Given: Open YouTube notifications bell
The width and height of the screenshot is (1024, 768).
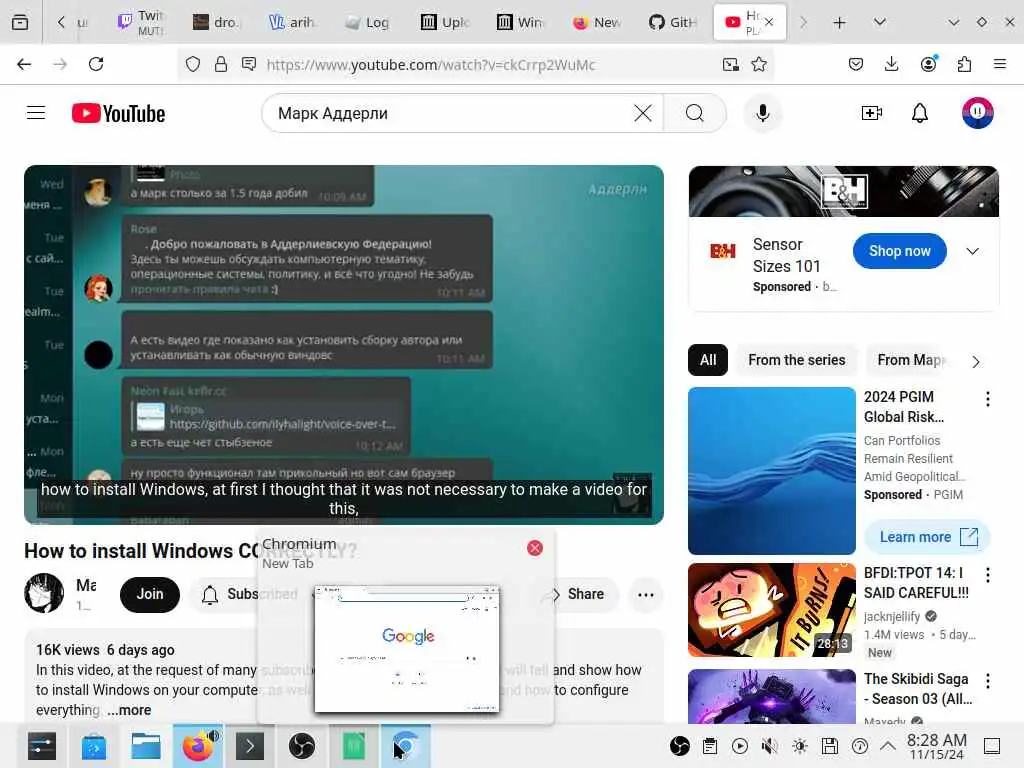Looking at the screenshot, I should click(x=920, y=113).
